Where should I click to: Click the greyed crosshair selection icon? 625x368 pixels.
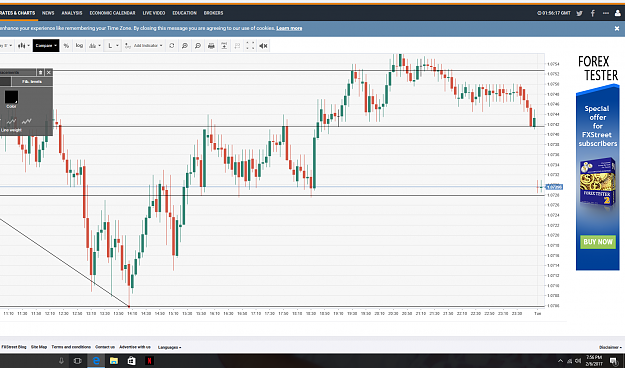coord(237,46)
